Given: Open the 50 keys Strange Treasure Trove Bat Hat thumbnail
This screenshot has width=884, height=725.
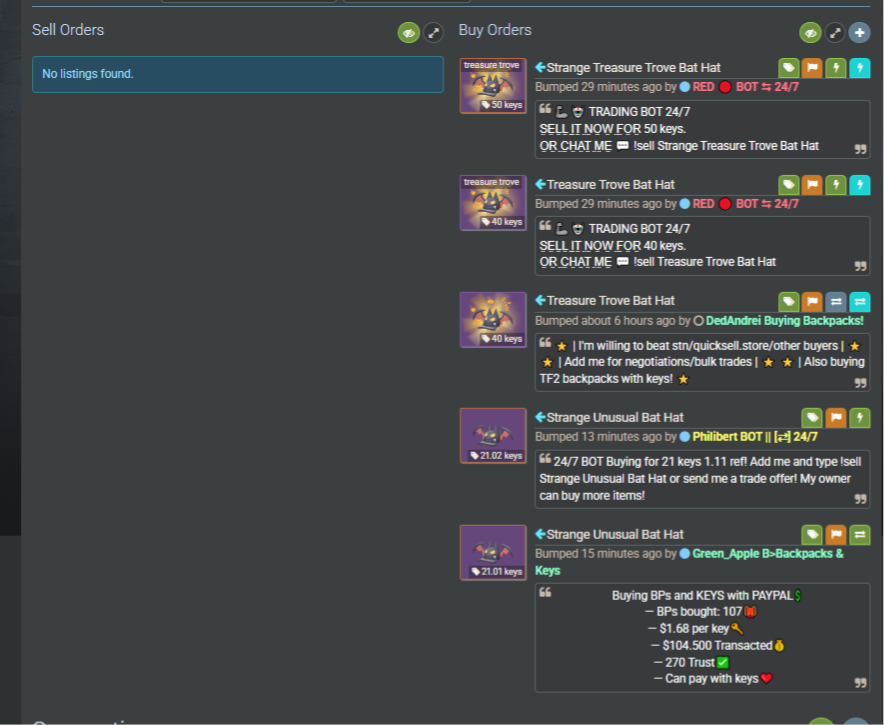Looking at the screenshot, I should click(x=493, y=86).
